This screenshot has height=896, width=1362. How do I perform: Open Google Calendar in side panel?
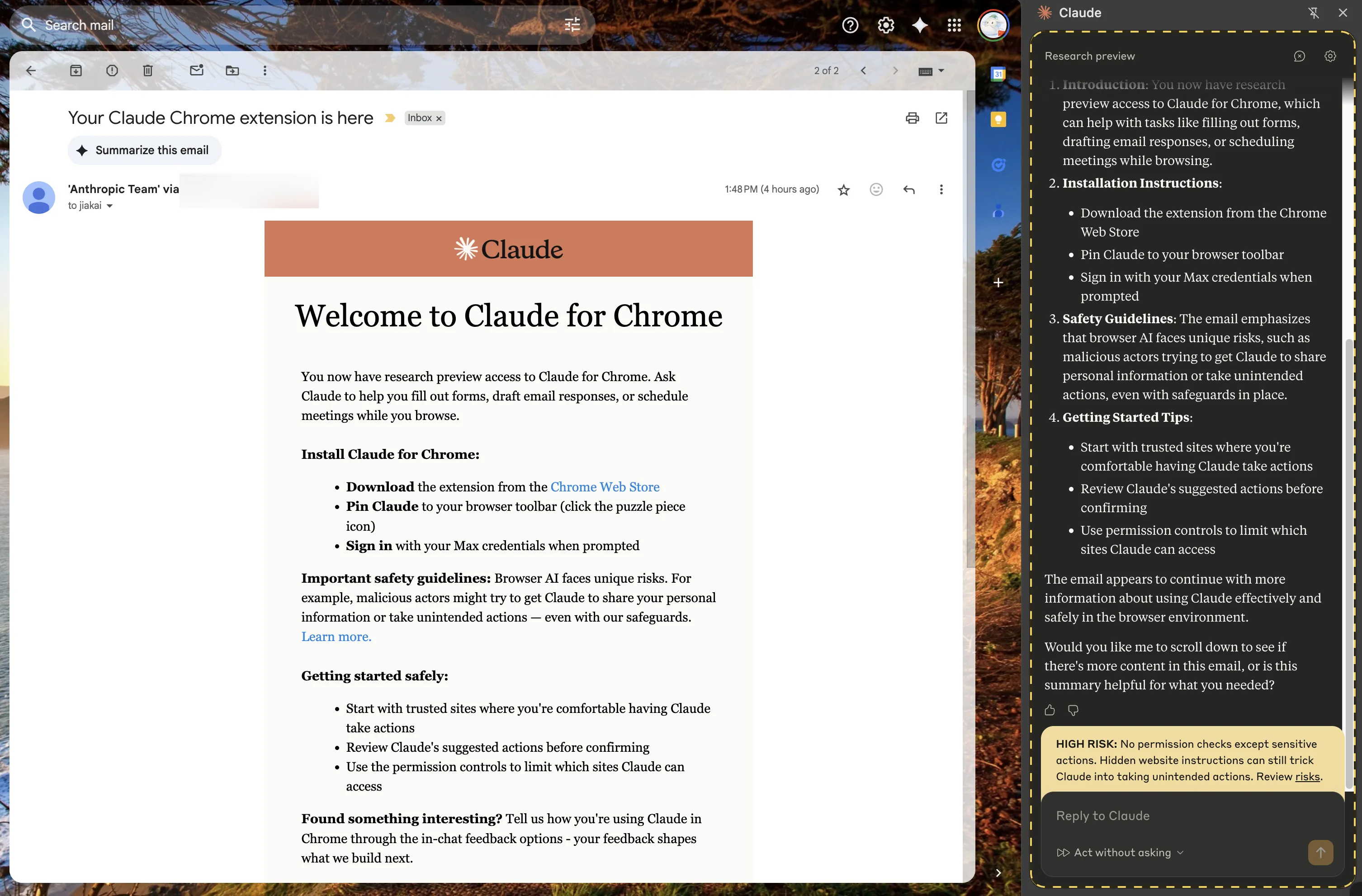[998, 74]
